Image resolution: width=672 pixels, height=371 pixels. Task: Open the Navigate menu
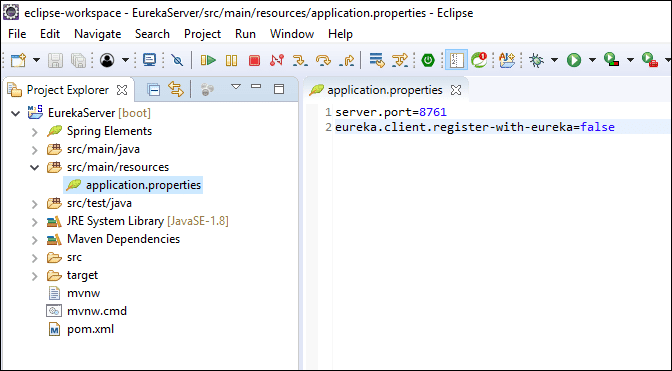coord(98,34)
